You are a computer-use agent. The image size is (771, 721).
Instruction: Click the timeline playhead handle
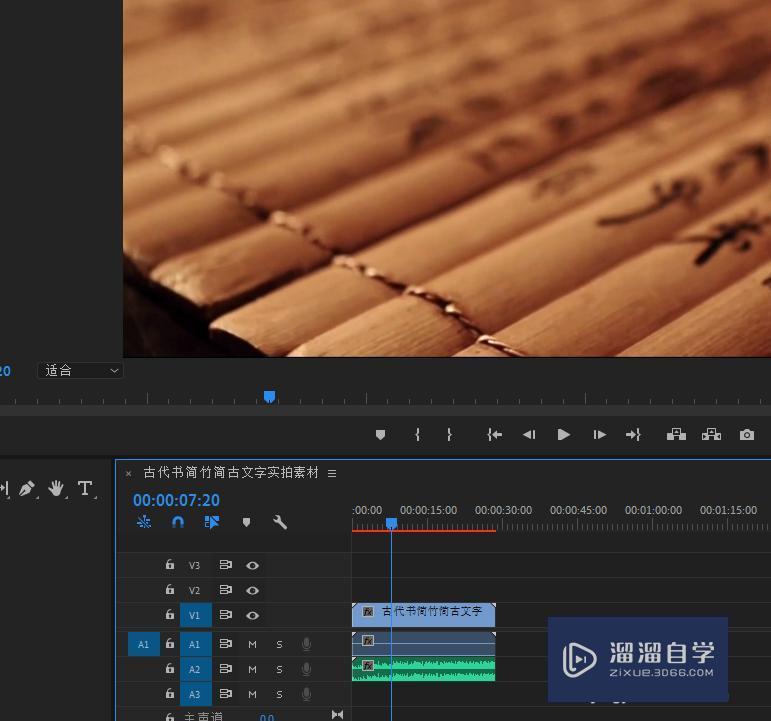coord(391,523)
